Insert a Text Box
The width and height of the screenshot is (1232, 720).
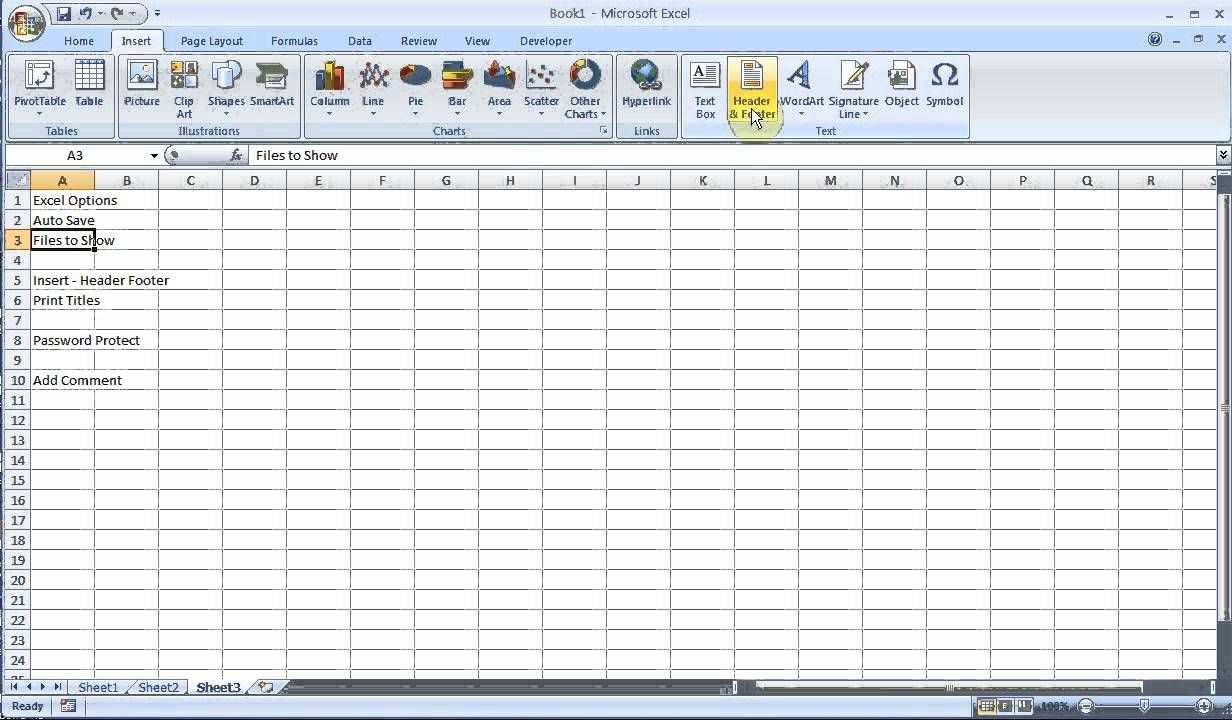coord(705,88)
